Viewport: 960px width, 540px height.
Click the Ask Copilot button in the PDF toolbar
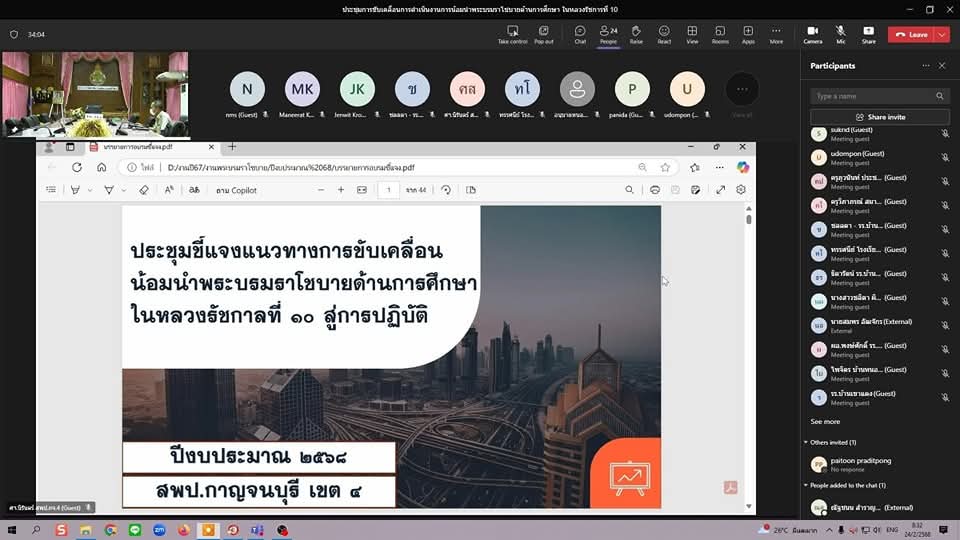236,190
